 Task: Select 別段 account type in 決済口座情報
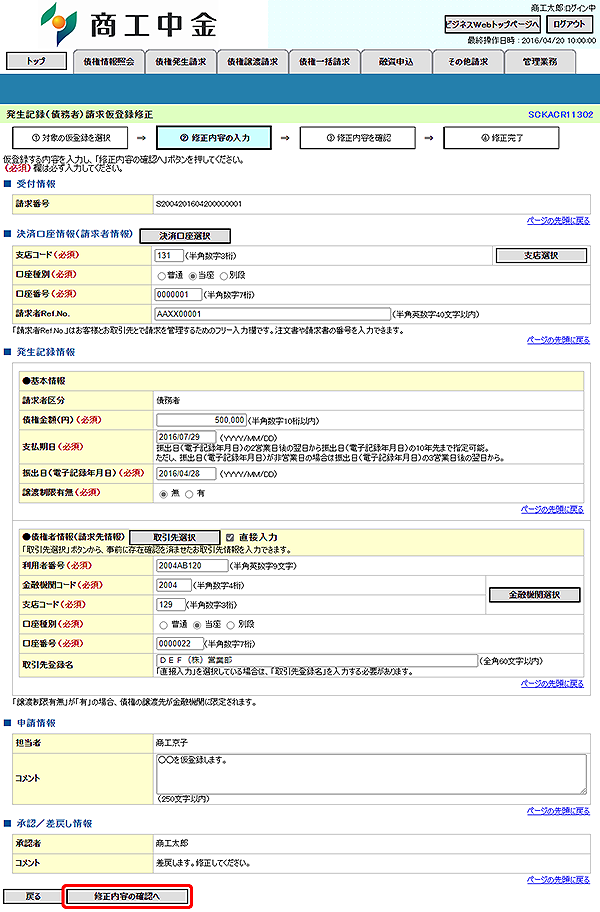[224, 276]
